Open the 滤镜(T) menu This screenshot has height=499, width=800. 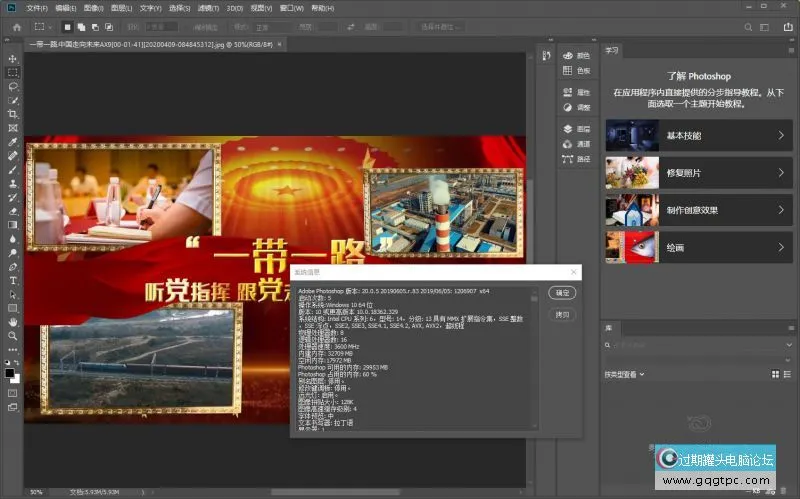tap(208, 8)
